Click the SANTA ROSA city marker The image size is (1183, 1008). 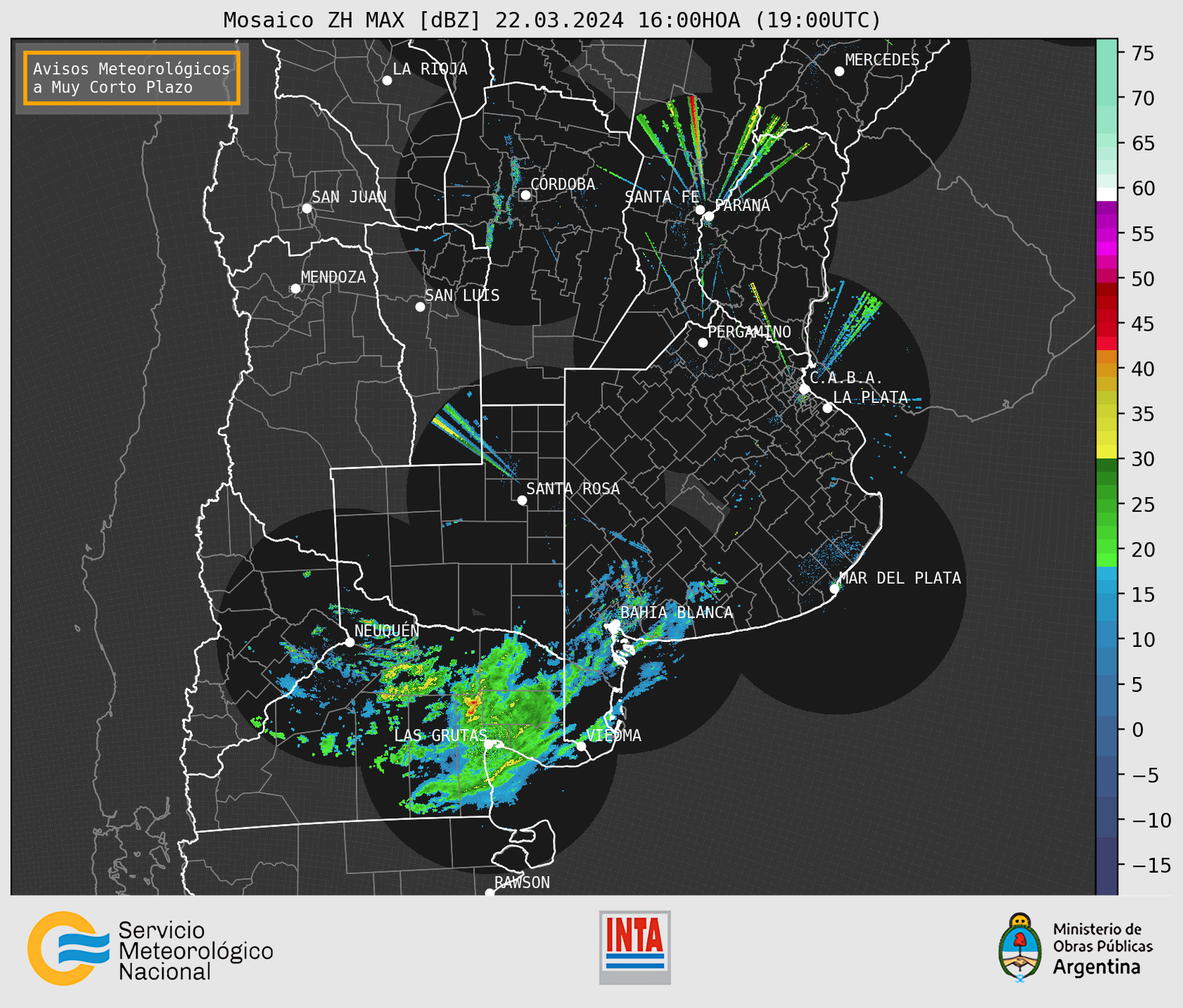click(522, 500)
